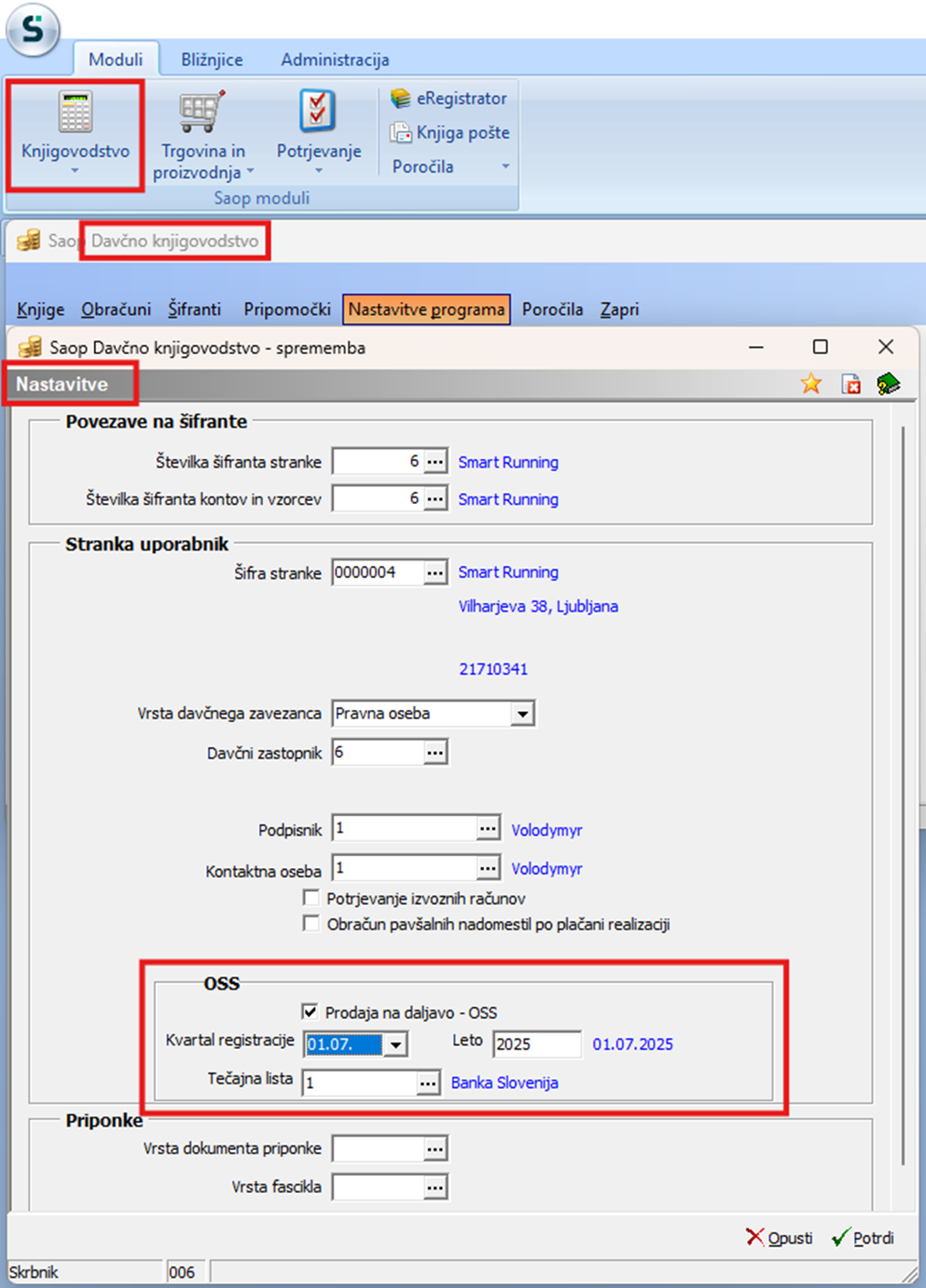
Task: Click the tax number 21710341
Action: click(x=493, y=669)
